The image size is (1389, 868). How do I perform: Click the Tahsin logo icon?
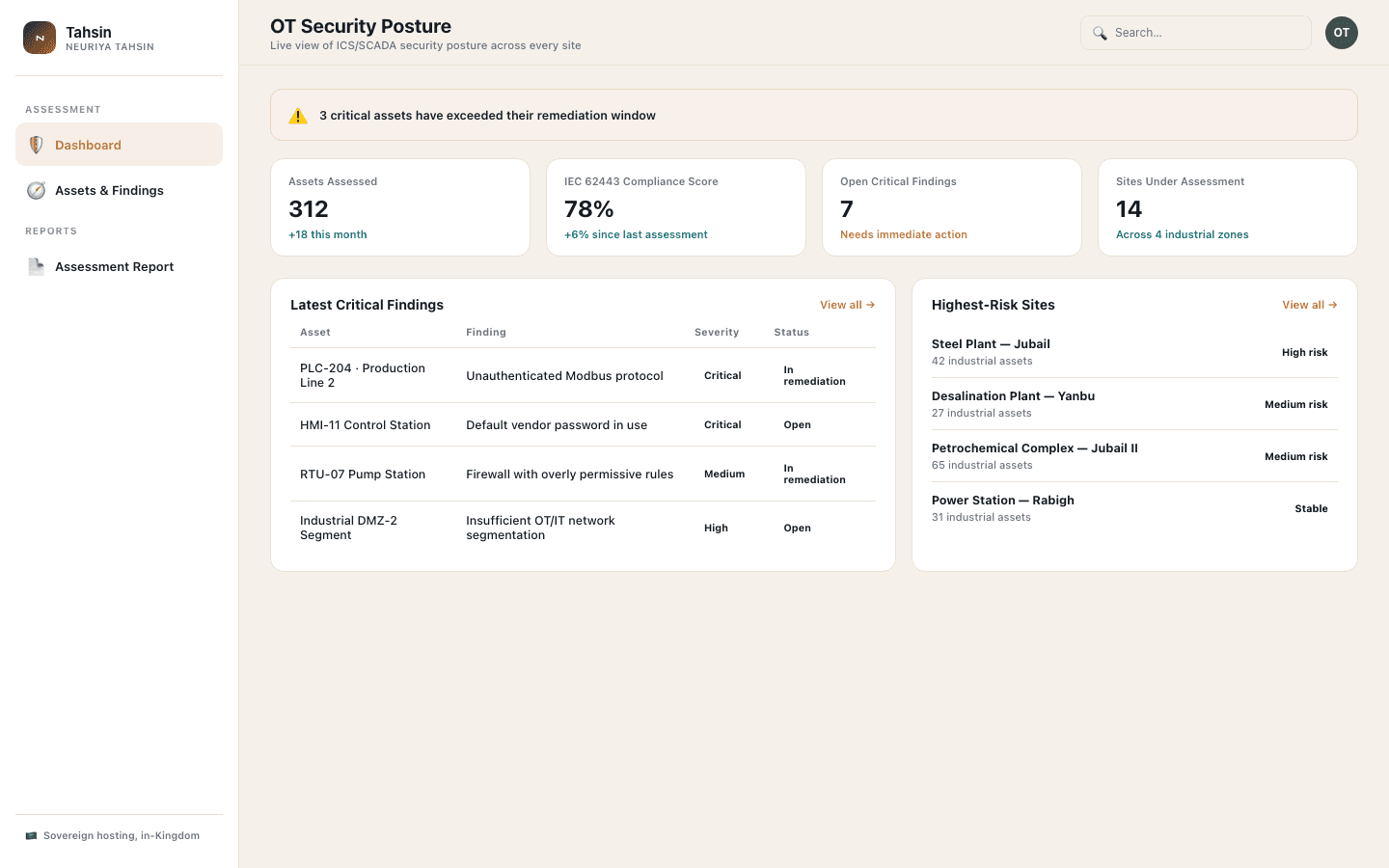coord(40,38)
